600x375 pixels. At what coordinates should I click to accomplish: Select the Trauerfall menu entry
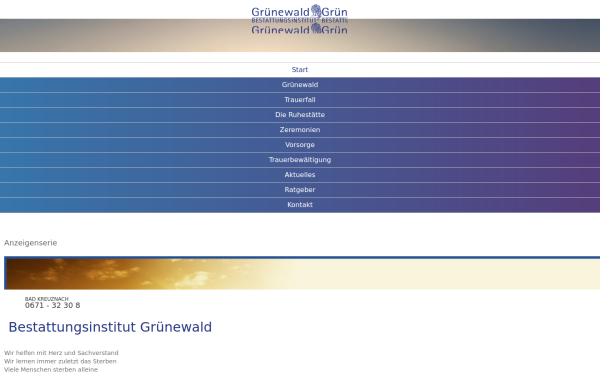tap(300, 99)
